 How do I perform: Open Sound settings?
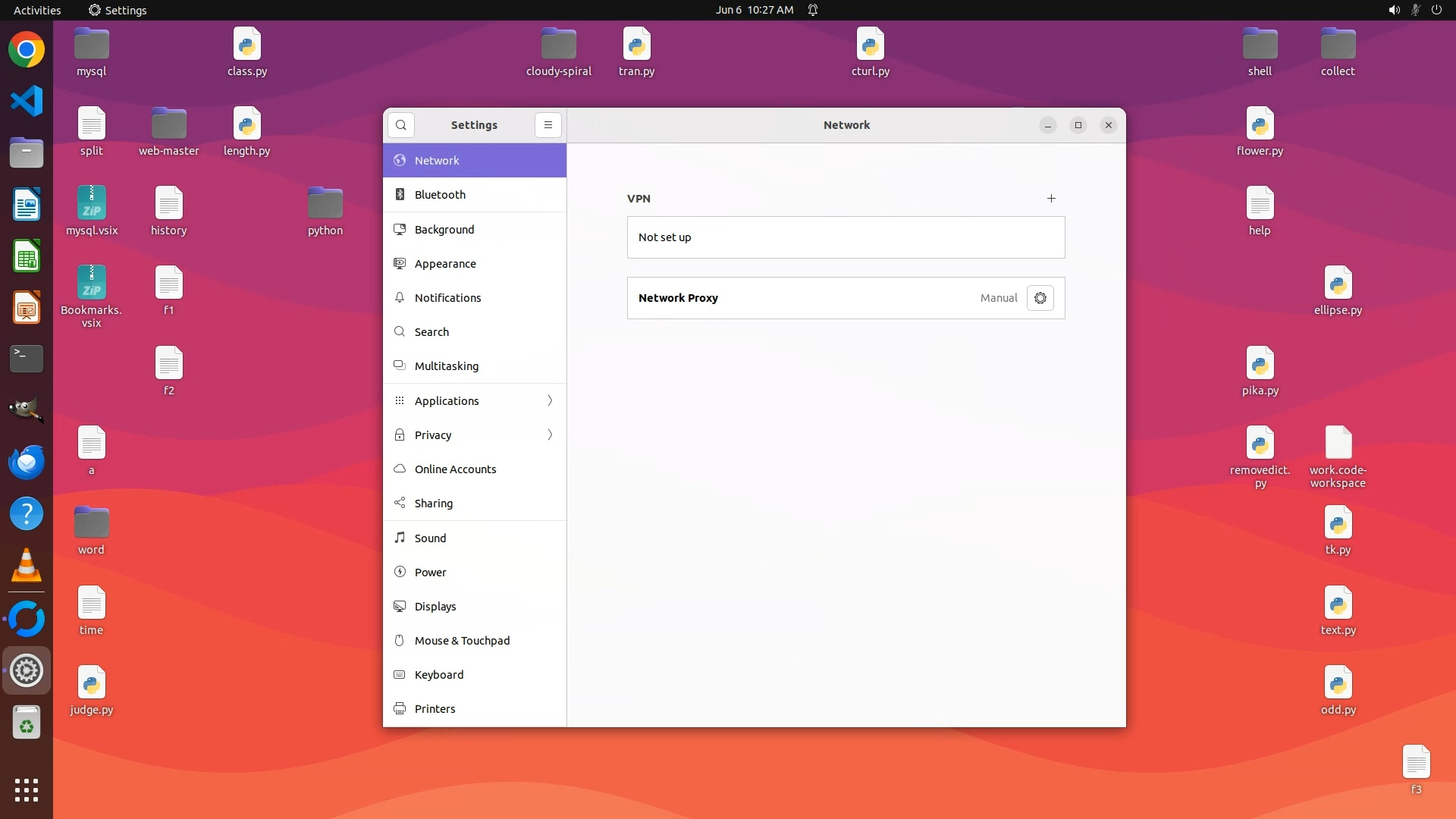[x=430, y=538]
